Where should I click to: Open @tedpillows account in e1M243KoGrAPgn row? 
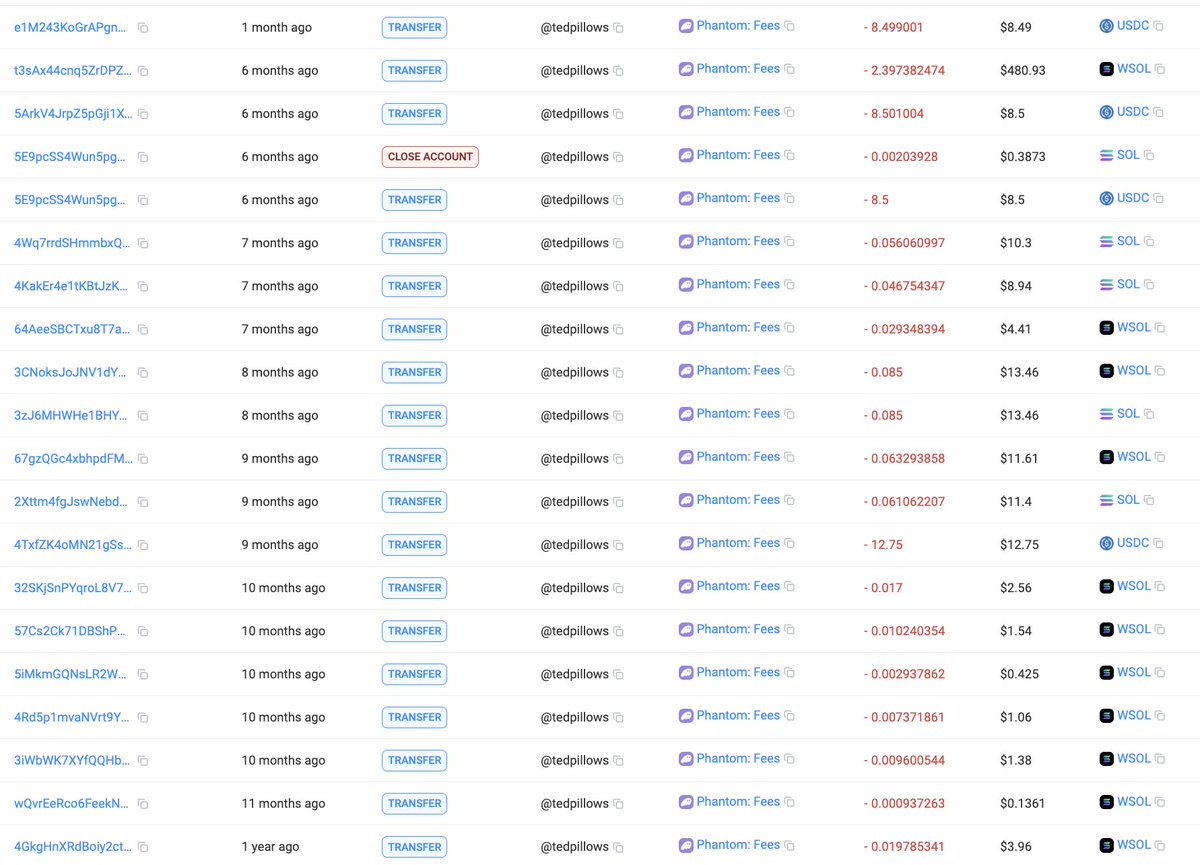574,28
